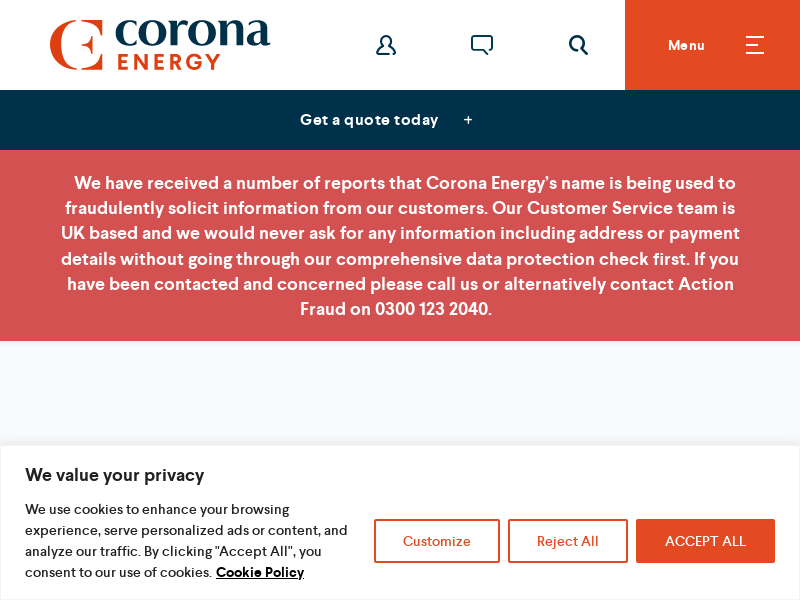Open the Cookie Policy link
Image resolution: width=800 pixels, height=600 pixels.
[x=260, y=572]
